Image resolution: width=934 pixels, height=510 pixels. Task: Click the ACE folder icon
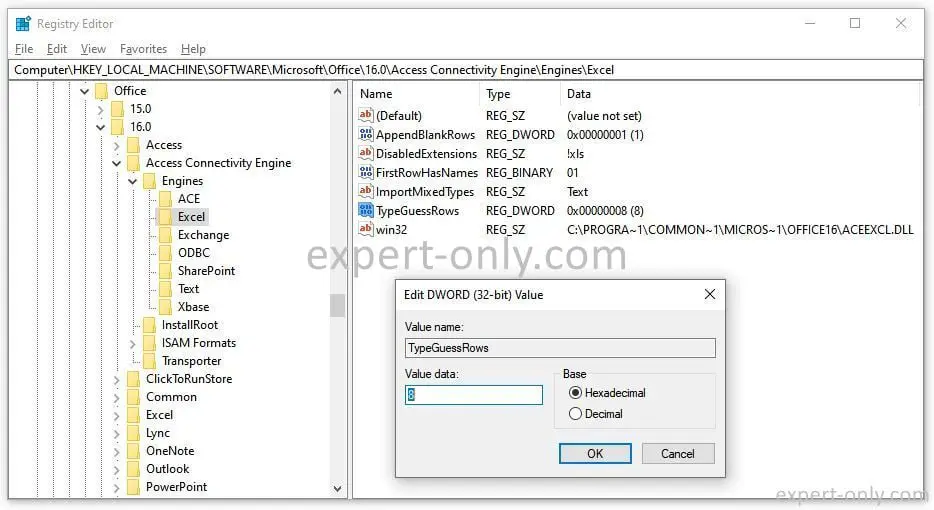(166, 198)
